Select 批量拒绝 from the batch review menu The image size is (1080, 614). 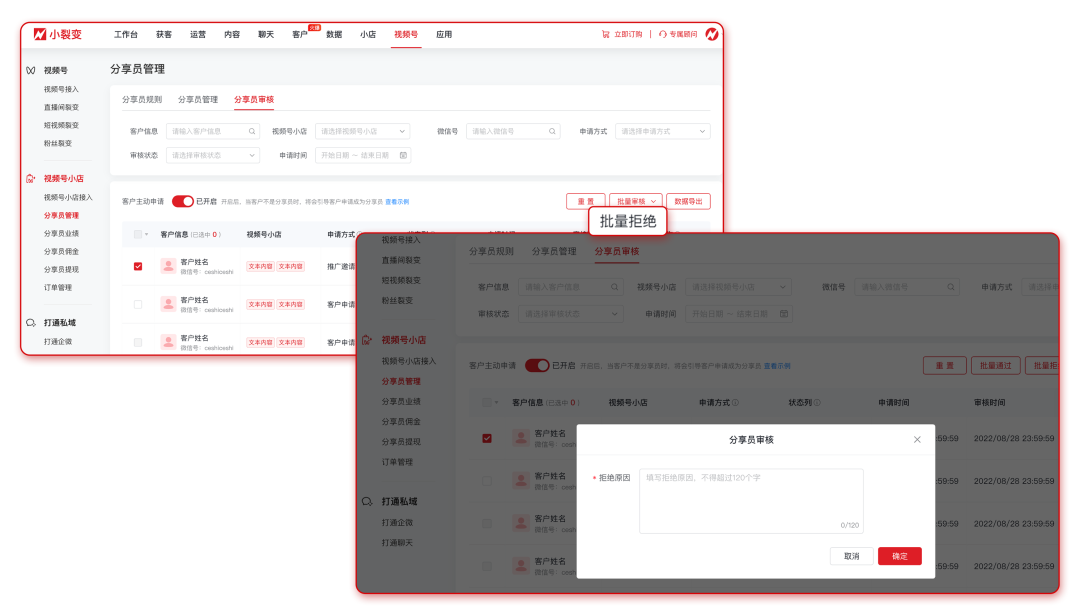coord(627,220)
